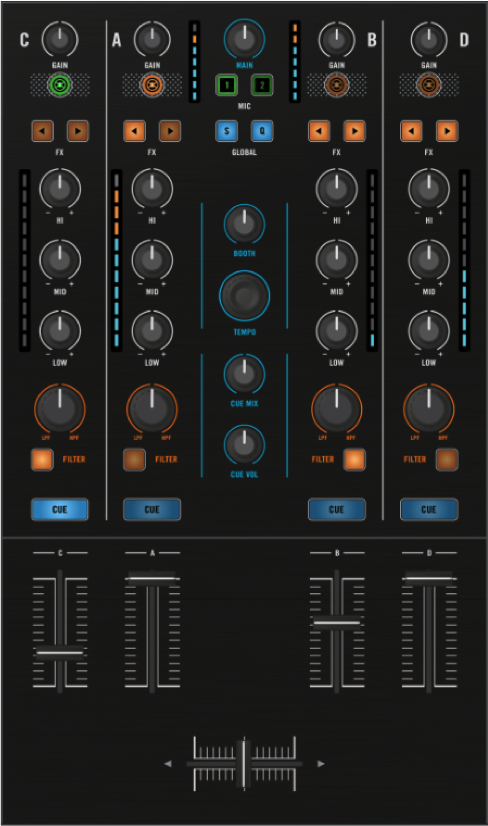Screen dimensions: 488x826
Task: Click the CUE MIX knob
Action: pyautogui.click(x=244, y=374)
